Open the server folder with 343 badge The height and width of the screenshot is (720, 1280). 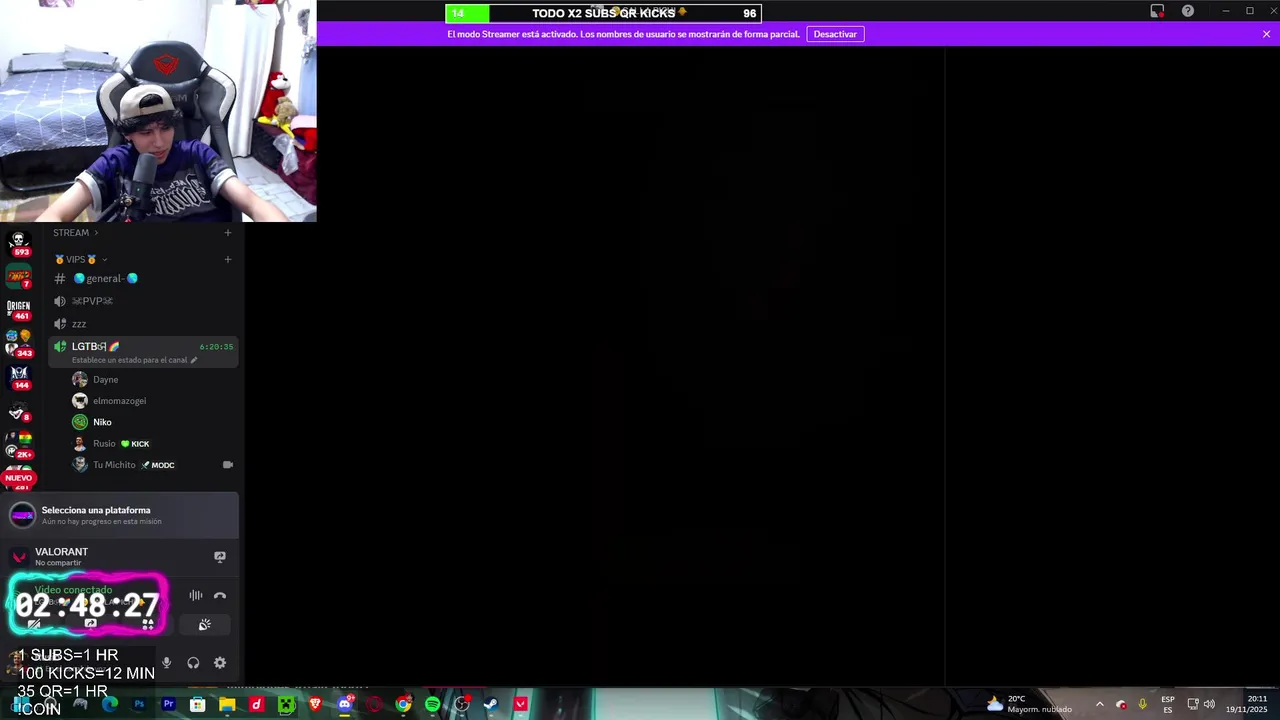18,343
